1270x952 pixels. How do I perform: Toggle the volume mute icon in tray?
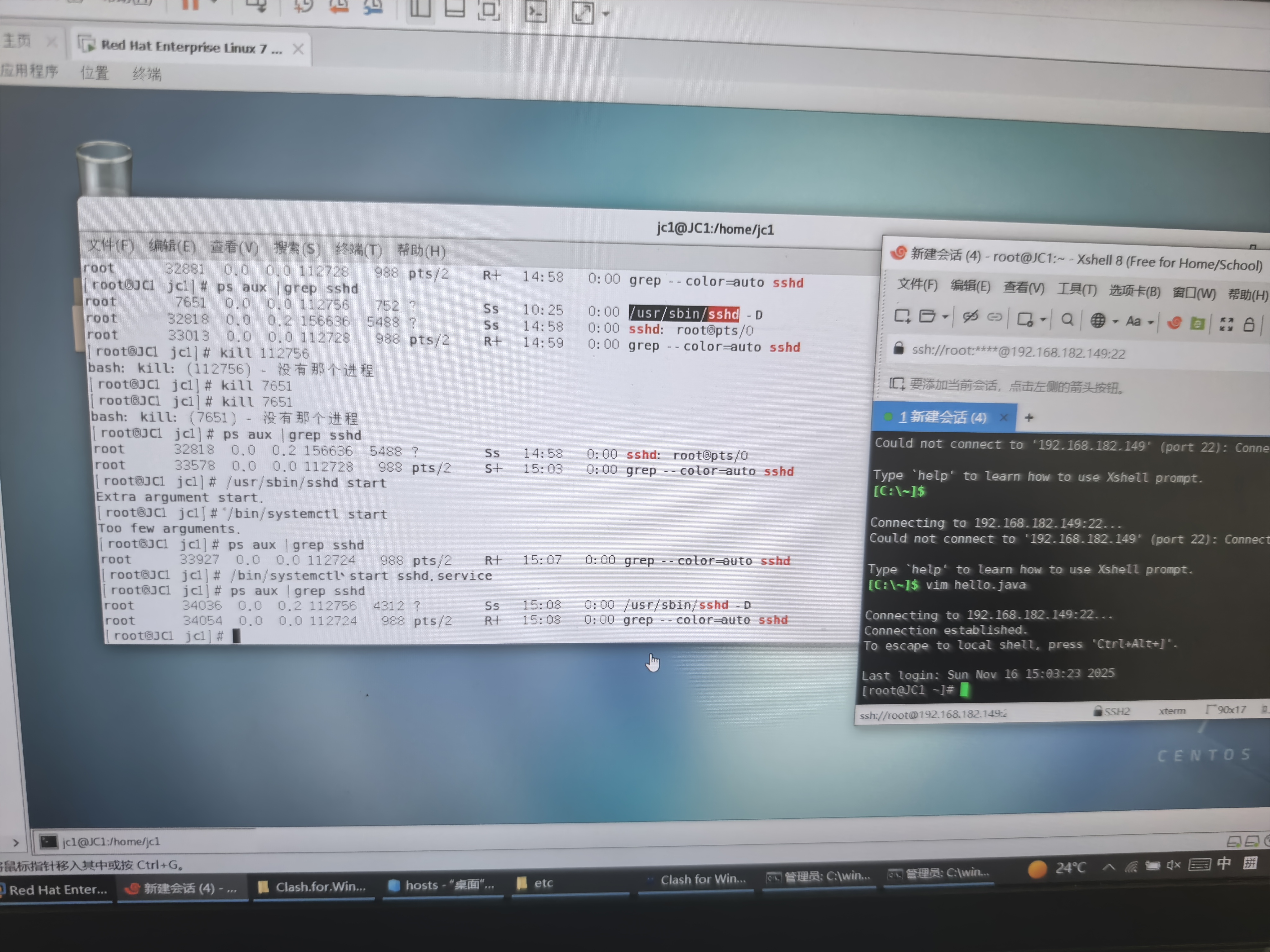coord(1174,865)
